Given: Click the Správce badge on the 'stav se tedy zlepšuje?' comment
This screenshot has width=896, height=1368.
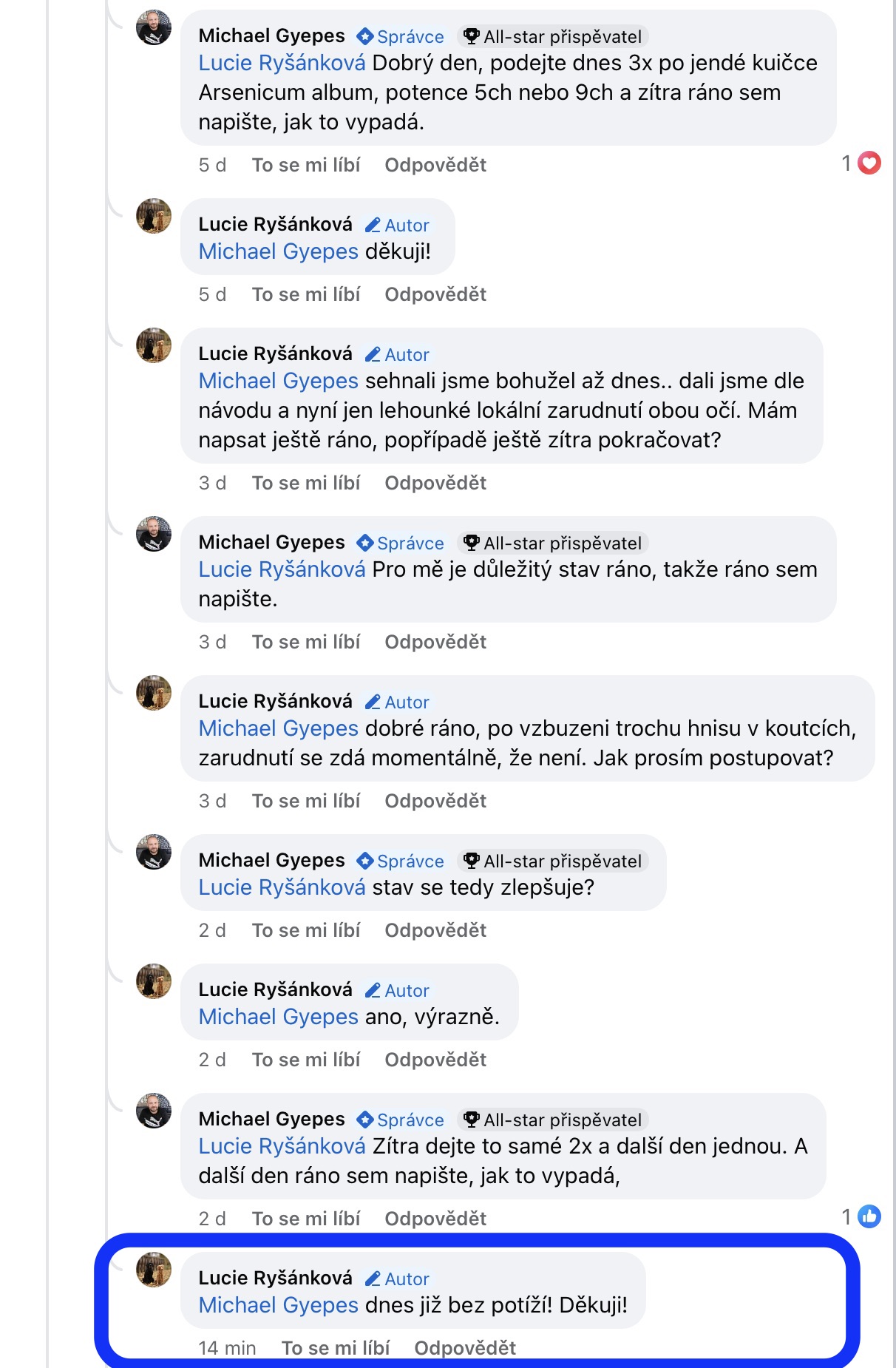Looking at the screenshot, I should tap(400, 861).
